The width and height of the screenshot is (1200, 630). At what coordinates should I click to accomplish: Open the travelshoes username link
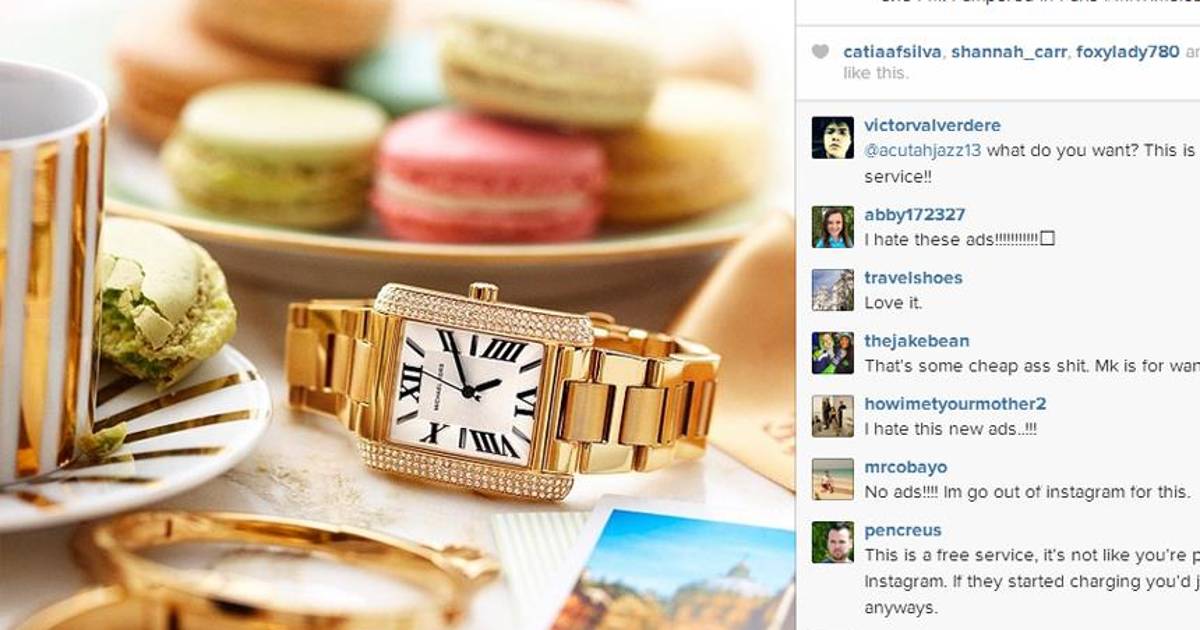pyautogui.click(x=913, y=278)
